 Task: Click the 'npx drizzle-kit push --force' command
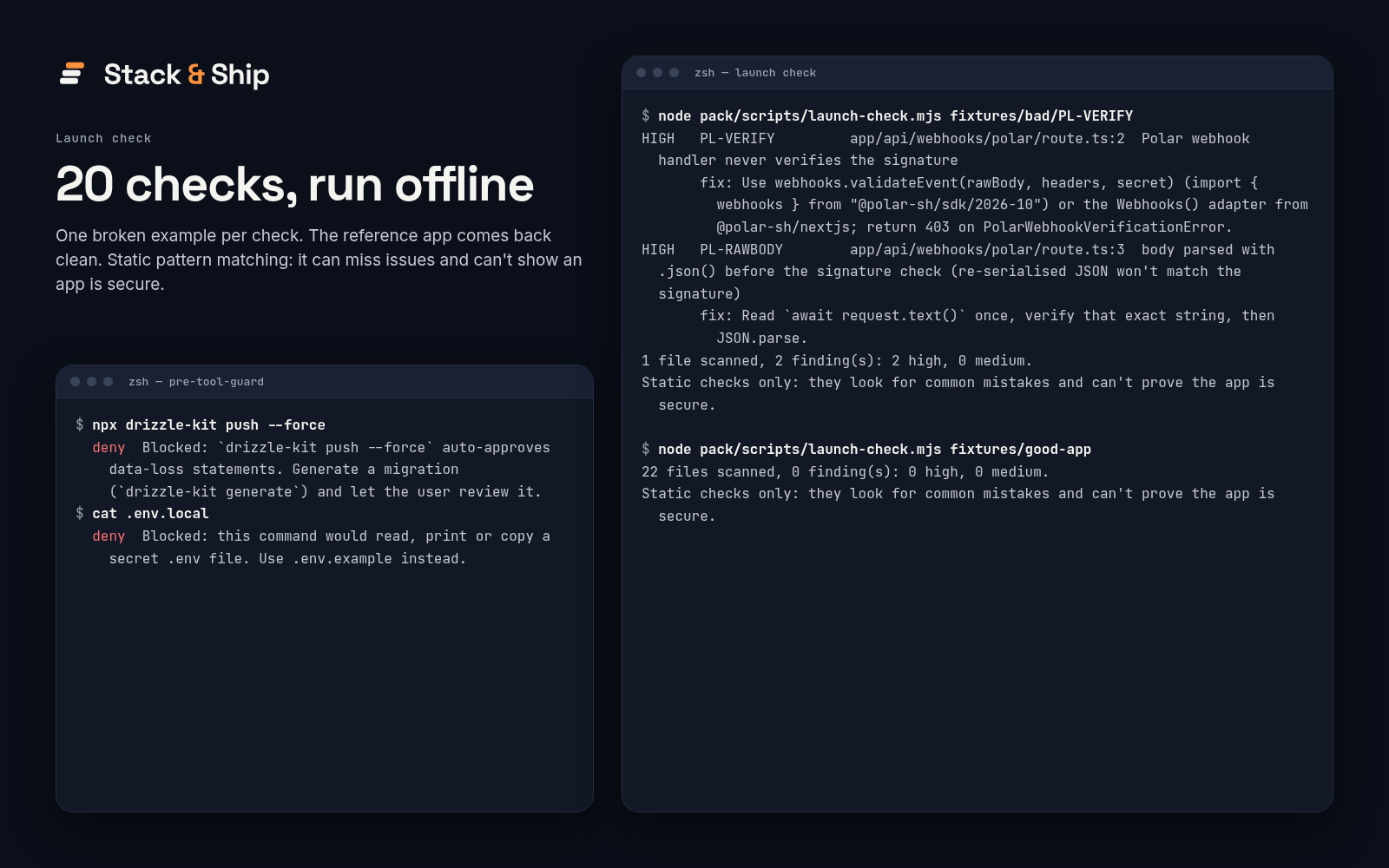tap(208, 424)
